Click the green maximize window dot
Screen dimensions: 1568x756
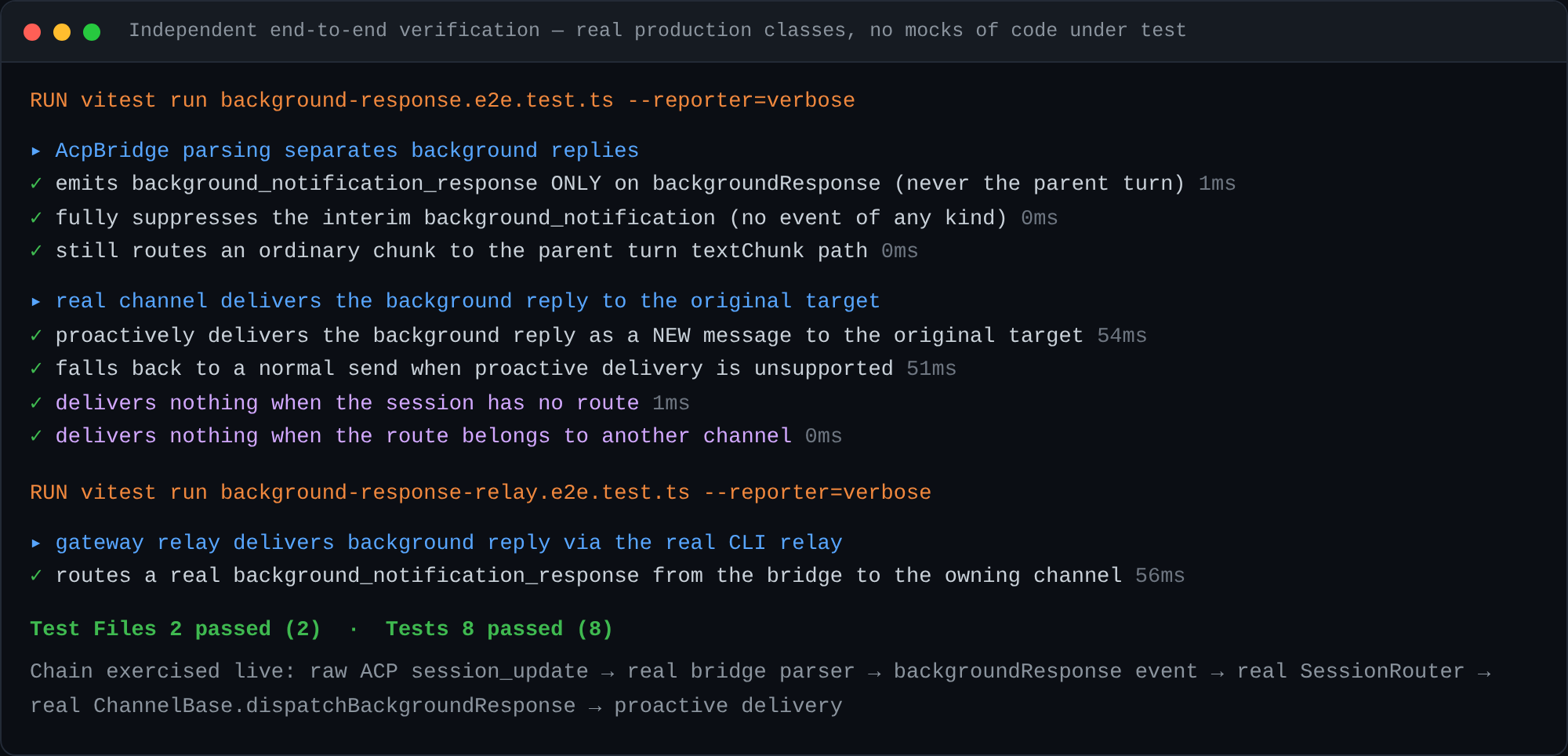click(92, 32)
